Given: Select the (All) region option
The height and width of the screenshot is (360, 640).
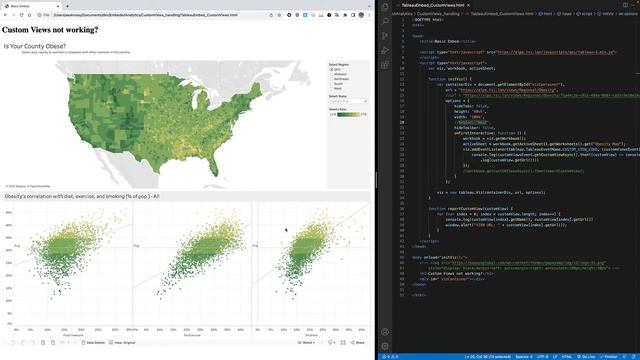Looking at the screenshot, I should pyautogui.click(x=335, y=70).
